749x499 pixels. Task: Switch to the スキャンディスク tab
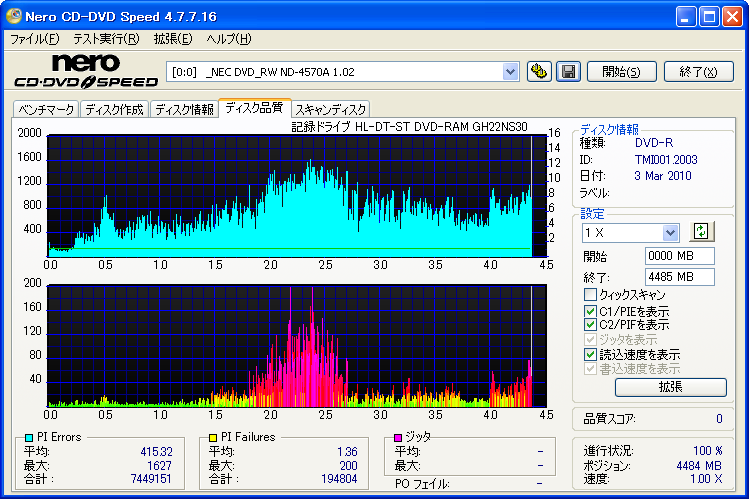(x=331, y=109)
